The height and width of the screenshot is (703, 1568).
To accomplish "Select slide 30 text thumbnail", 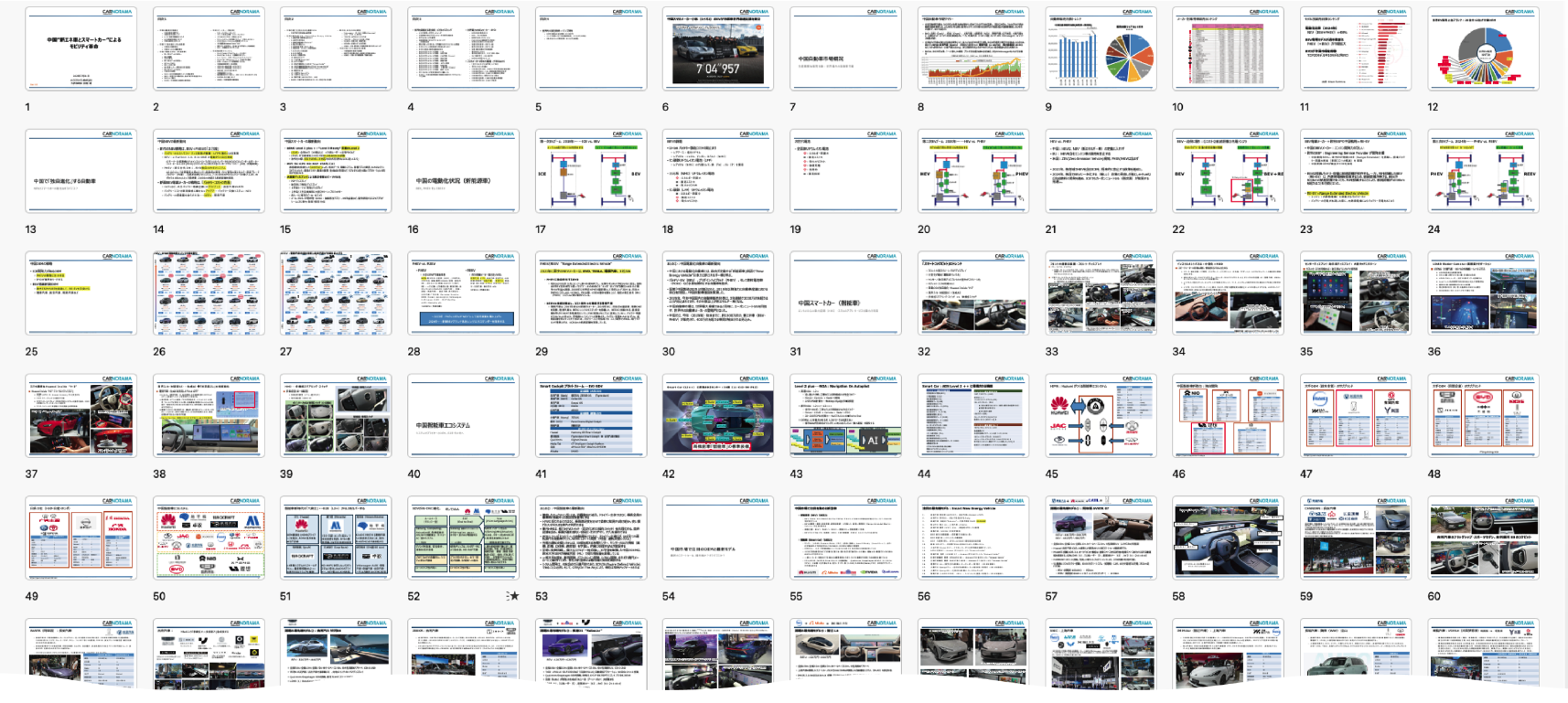I will point(718,293).
